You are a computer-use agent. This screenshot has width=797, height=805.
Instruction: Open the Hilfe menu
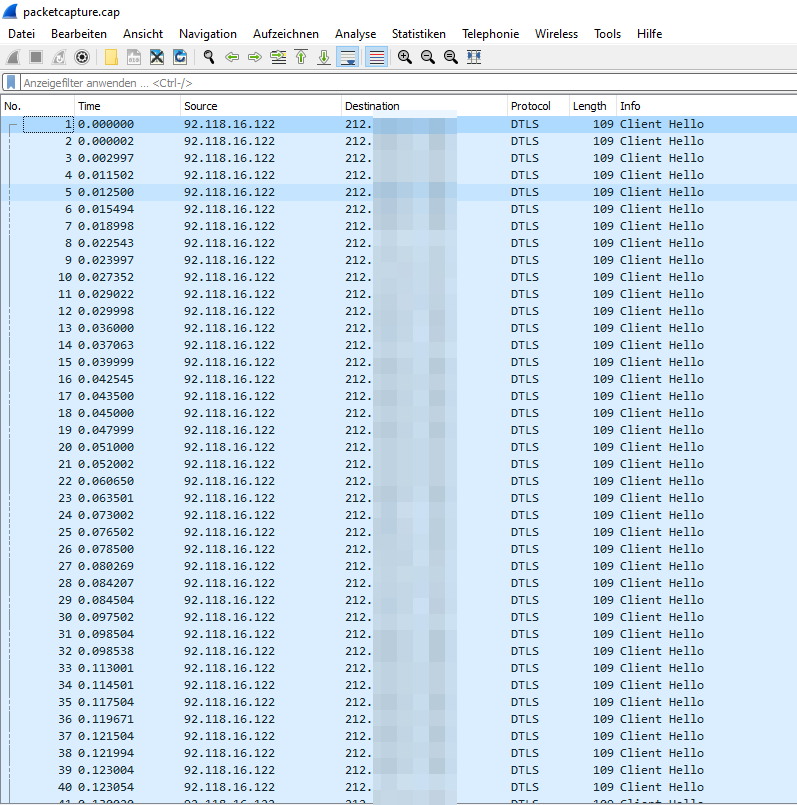tap(650, 34)
